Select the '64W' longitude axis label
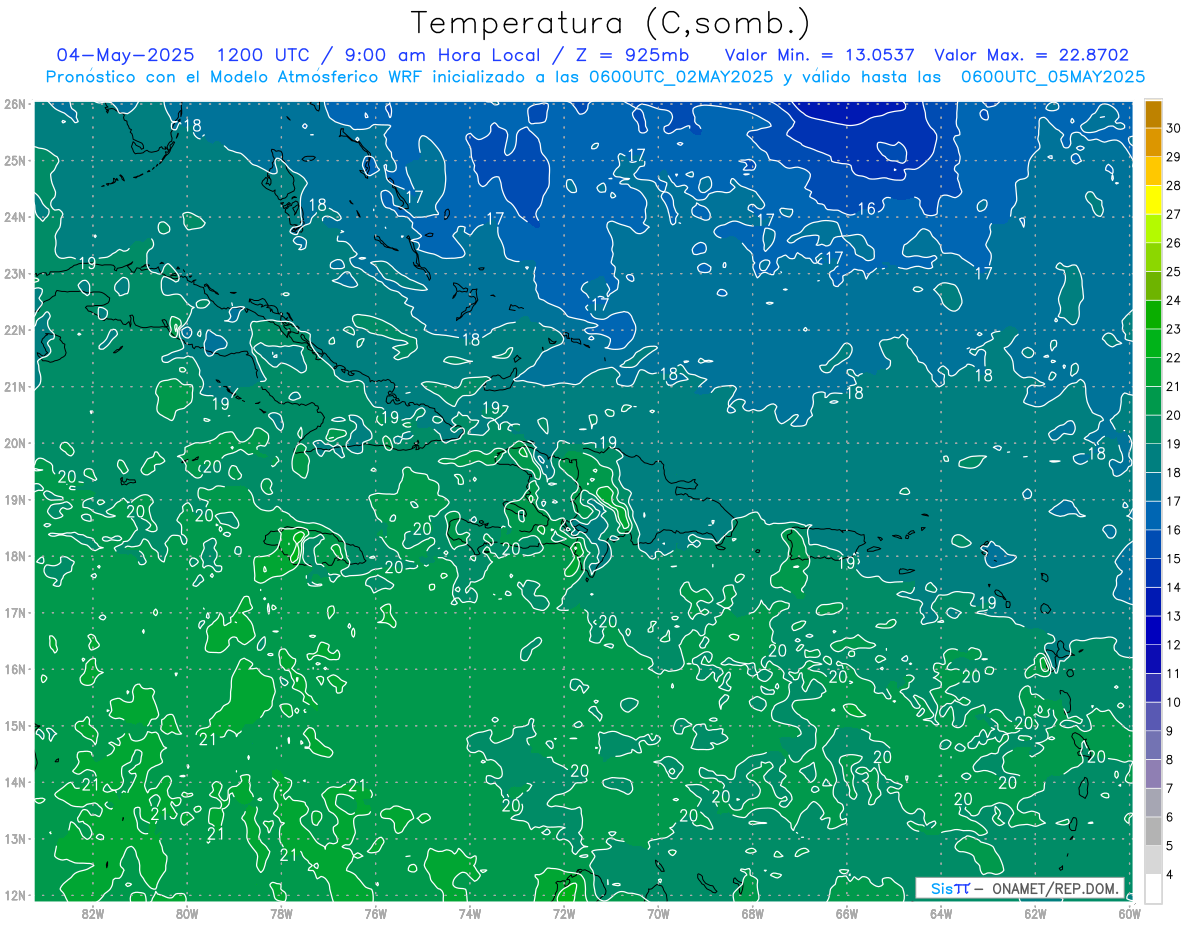The width and height of the screenshot is (1200, 927). (x=941, y=913)
